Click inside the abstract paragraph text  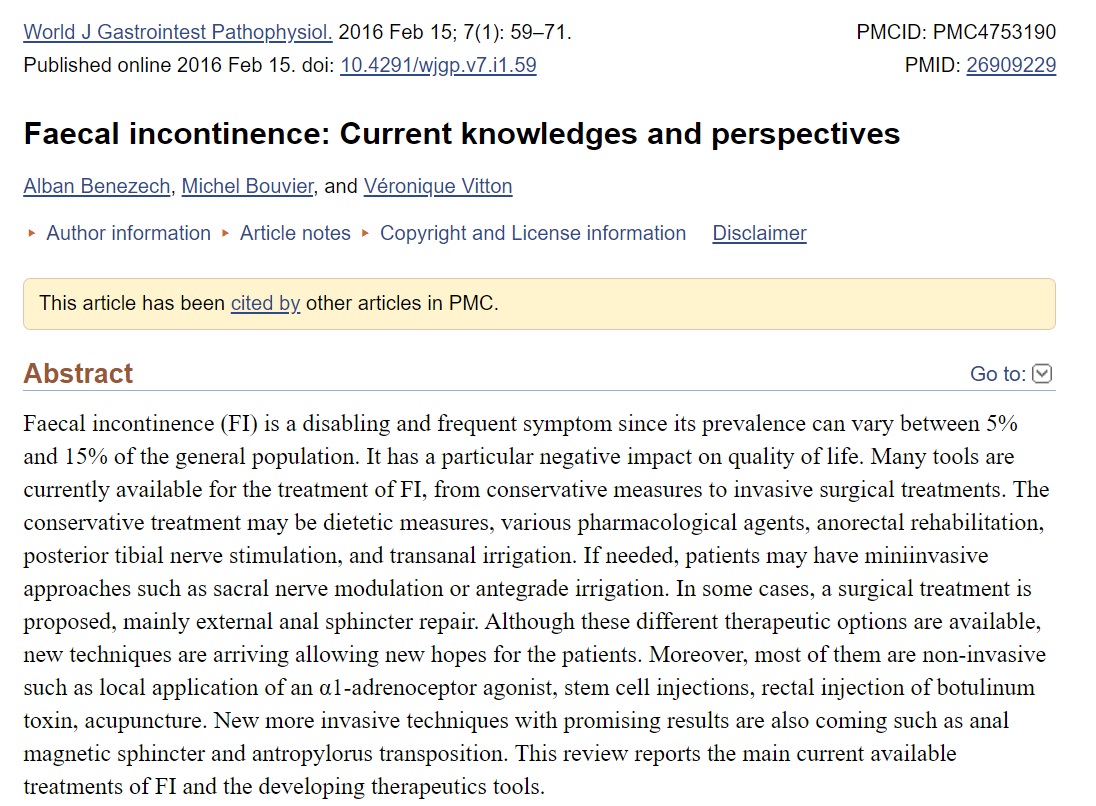click(x=537, y=605)
